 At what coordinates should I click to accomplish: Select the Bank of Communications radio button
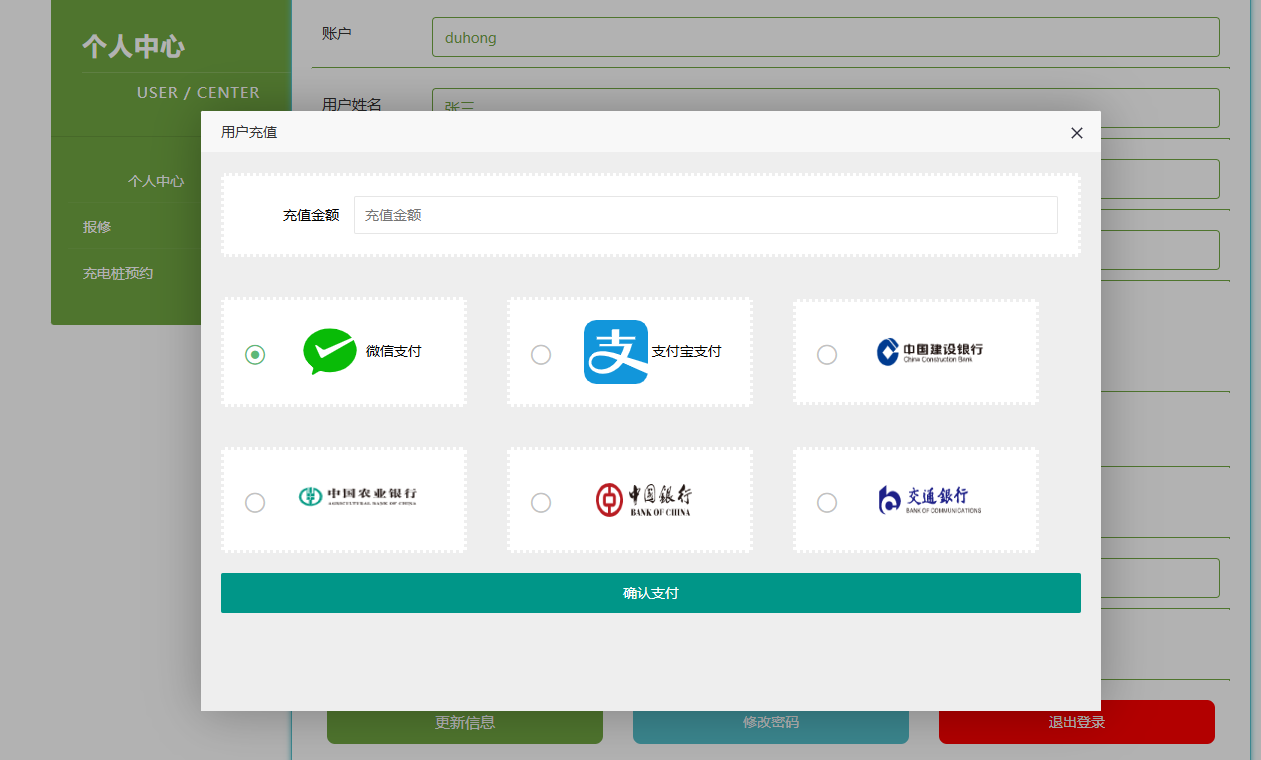click(827, 502)
